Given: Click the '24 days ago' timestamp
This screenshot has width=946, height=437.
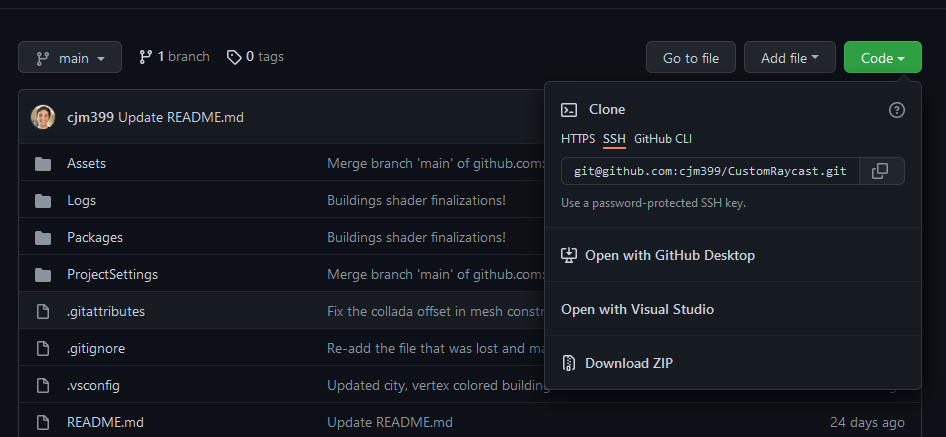Looking at the screenshot, I should click(867, 422).
